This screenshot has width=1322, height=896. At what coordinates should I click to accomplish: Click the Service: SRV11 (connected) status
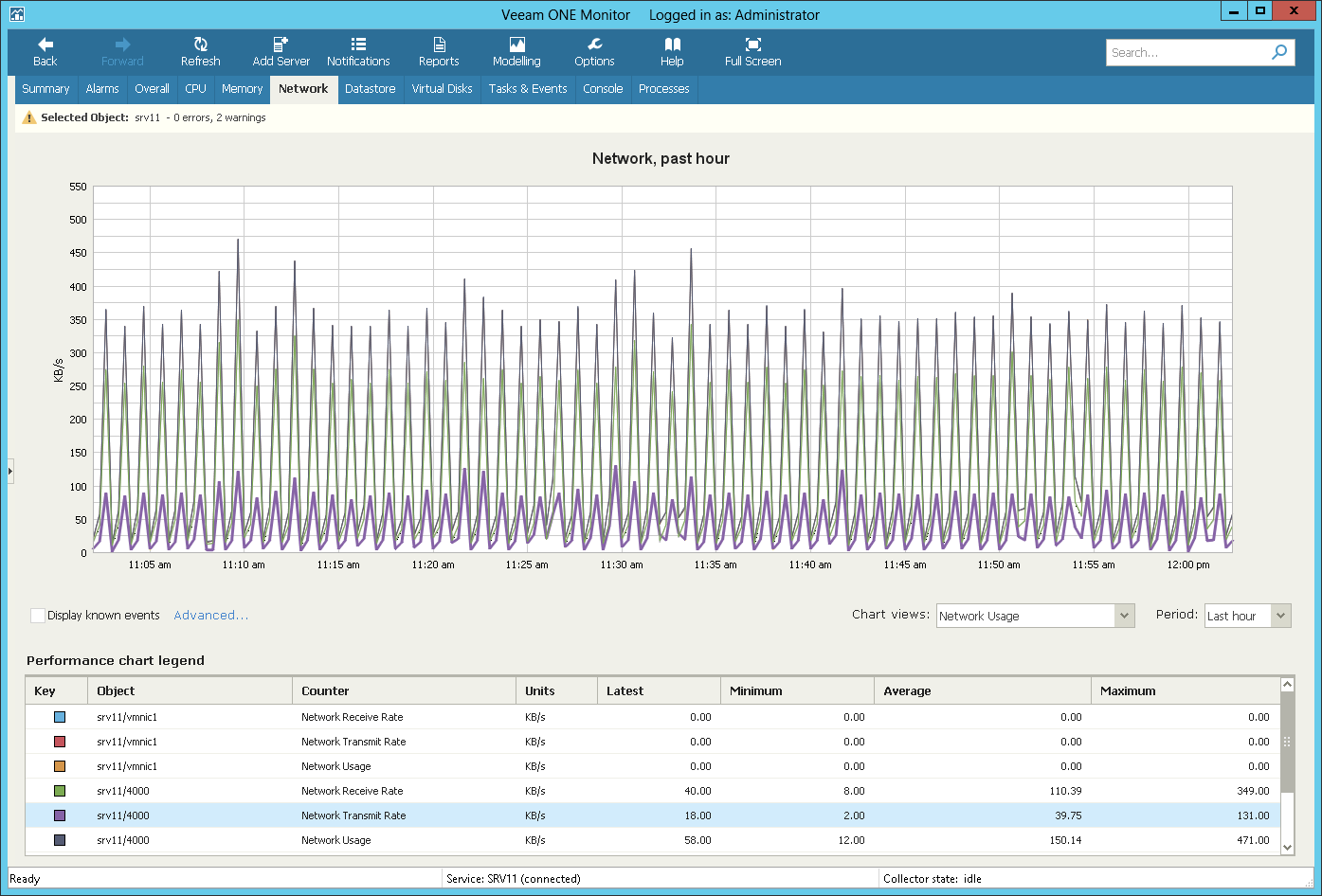(513, 879)
